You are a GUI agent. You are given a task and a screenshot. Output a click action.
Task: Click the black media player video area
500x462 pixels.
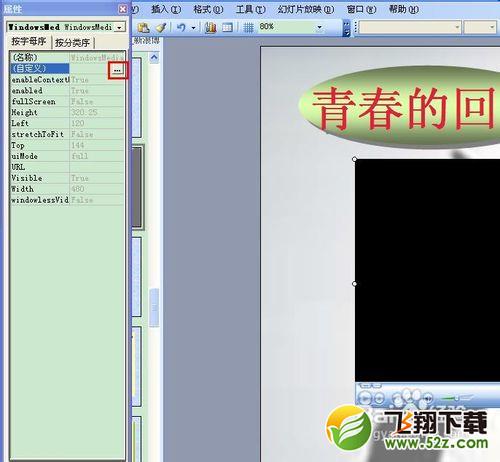tap(427, 270)
